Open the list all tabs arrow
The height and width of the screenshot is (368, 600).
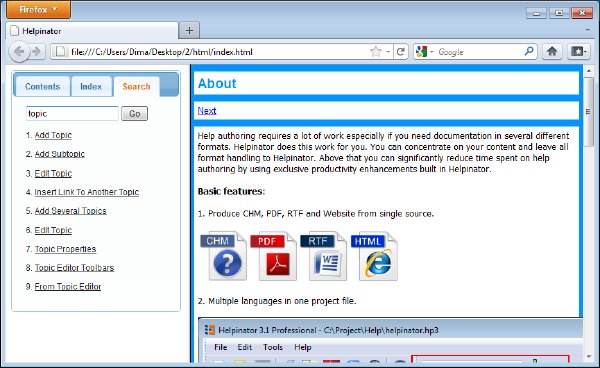(588, 30)
